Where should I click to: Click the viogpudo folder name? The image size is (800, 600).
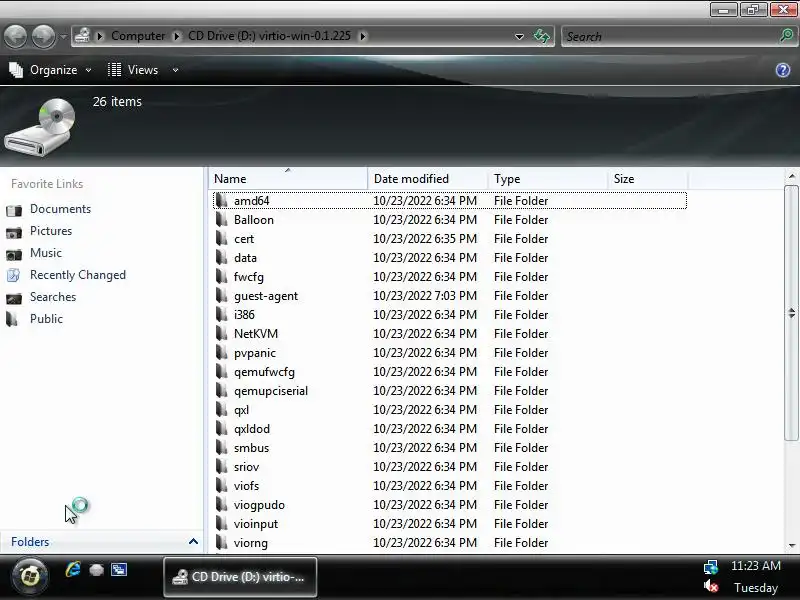coord(259,505)
